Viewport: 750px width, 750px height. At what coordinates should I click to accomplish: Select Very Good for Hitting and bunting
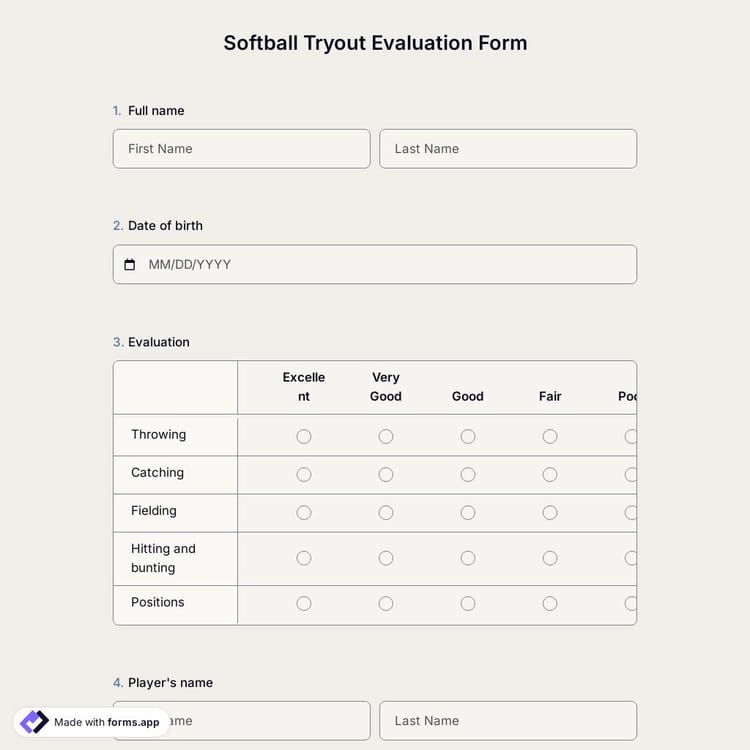click(386, 558)
